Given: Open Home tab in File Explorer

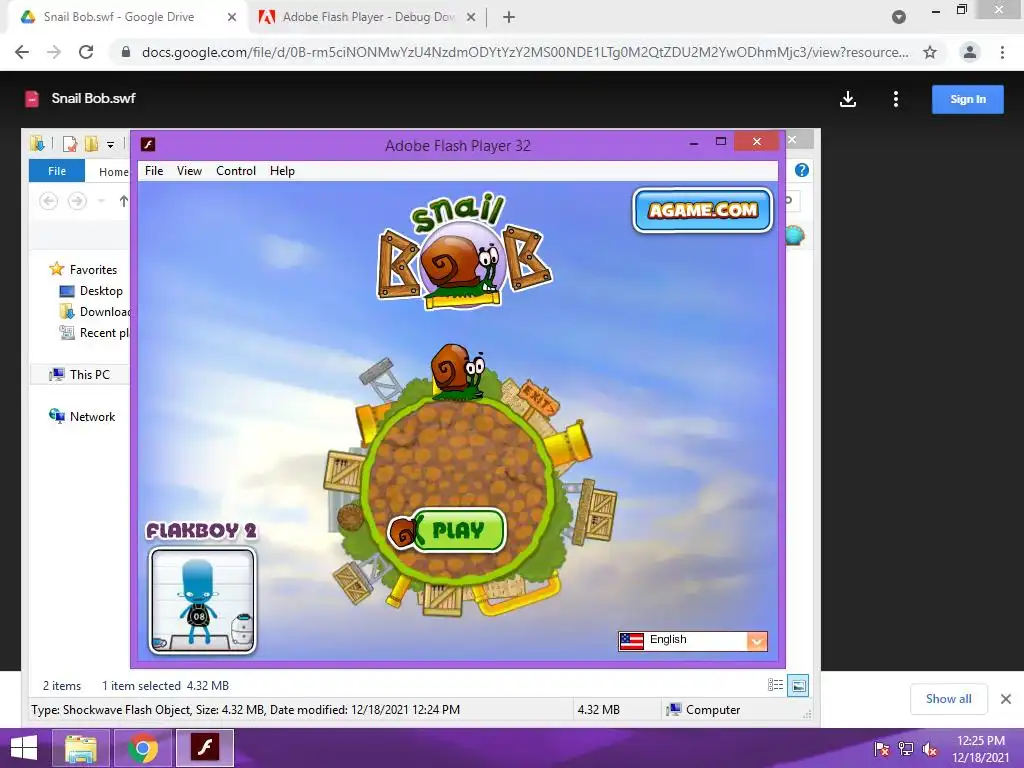Looking at the screenshot, I should pyautogui.click(x=113, y=172).
